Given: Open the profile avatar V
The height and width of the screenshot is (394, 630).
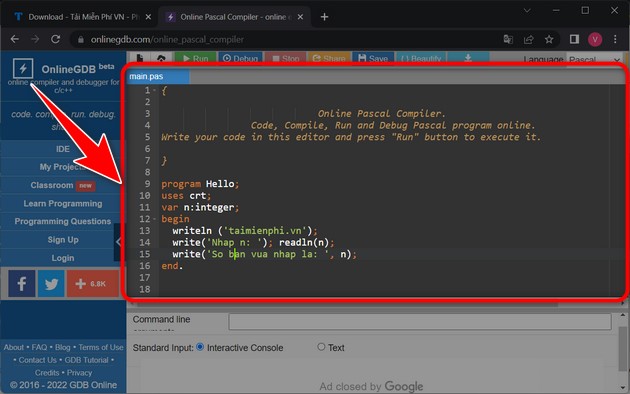Looking at the screenshot, I should (595, 39).
